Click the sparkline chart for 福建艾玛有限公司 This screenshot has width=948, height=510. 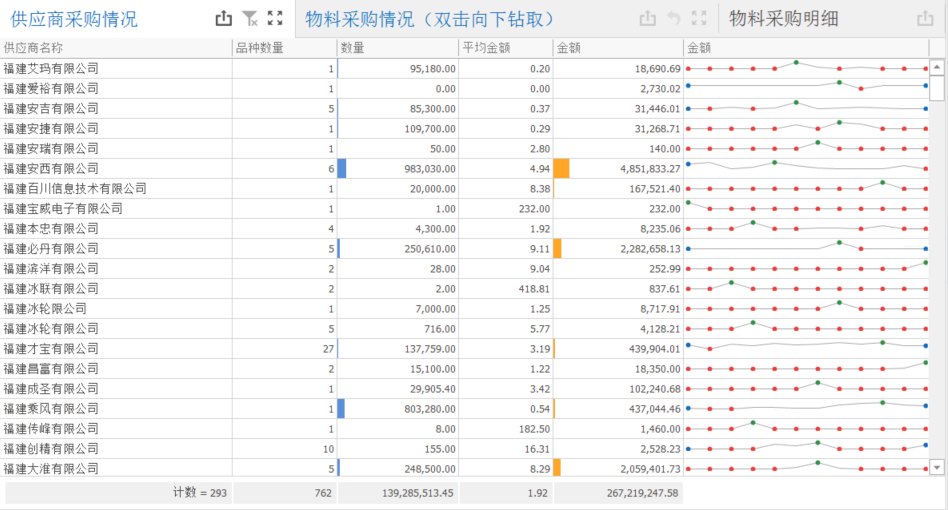pos(806,68)
